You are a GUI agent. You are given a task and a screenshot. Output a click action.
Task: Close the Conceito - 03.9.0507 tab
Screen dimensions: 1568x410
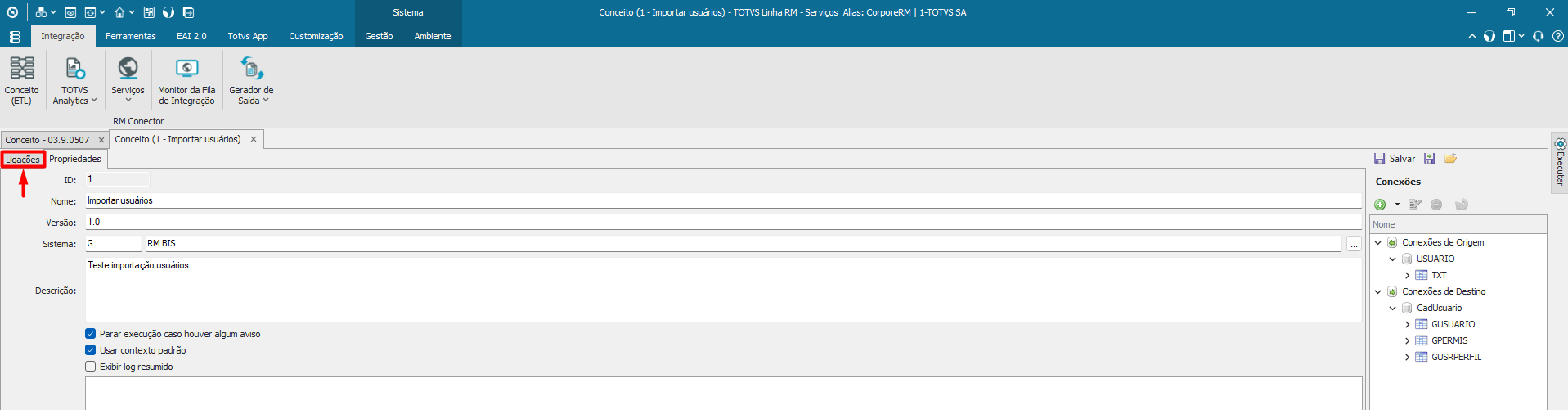101,140
